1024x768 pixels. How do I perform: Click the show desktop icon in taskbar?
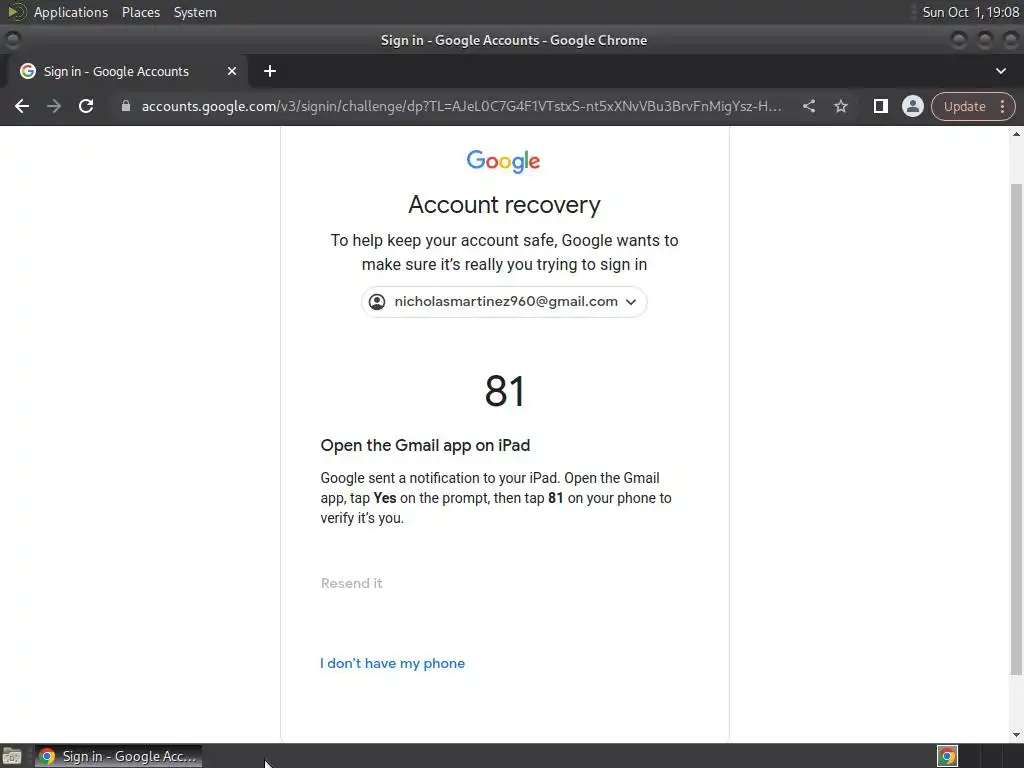pyautogui.click(x=12, y=756)
